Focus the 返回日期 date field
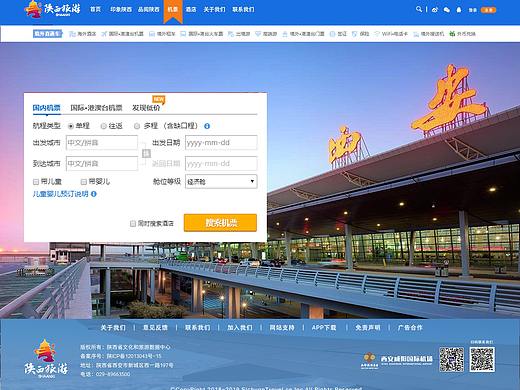520x390 pixels. [x=221, y=164]
